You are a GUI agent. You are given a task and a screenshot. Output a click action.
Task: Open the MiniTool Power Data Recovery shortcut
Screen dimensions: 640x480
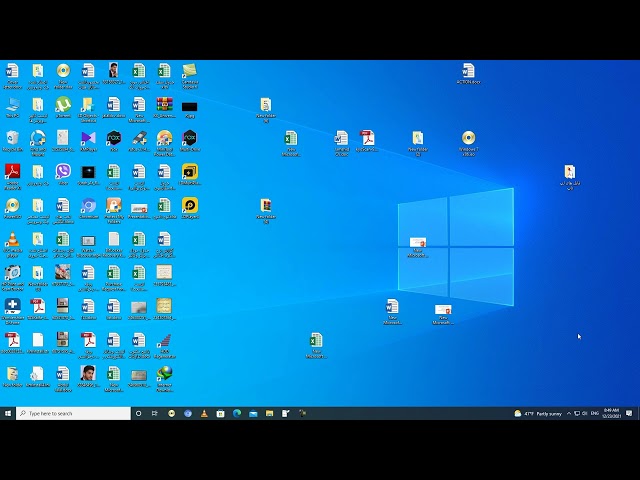pyautogui.click(x=164, y=143)
